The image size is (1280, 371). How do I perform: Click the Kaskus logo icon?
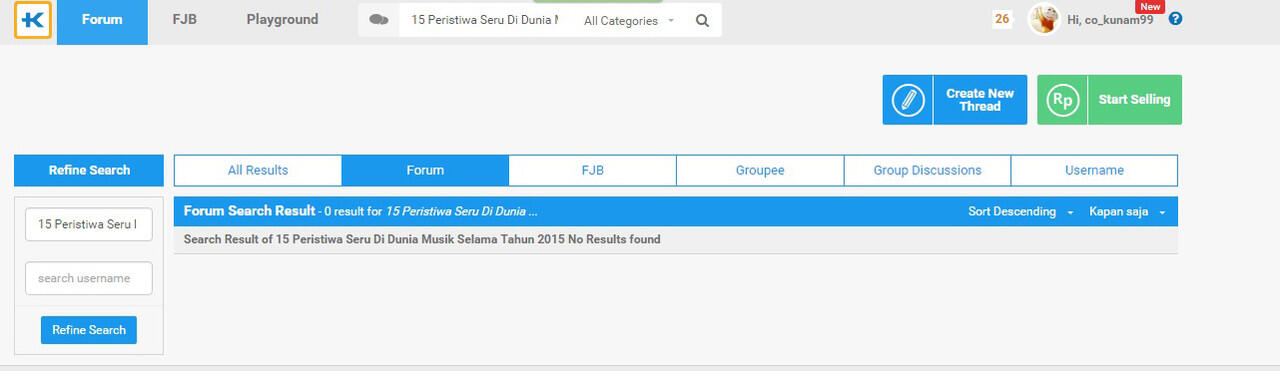coord(33,19)
